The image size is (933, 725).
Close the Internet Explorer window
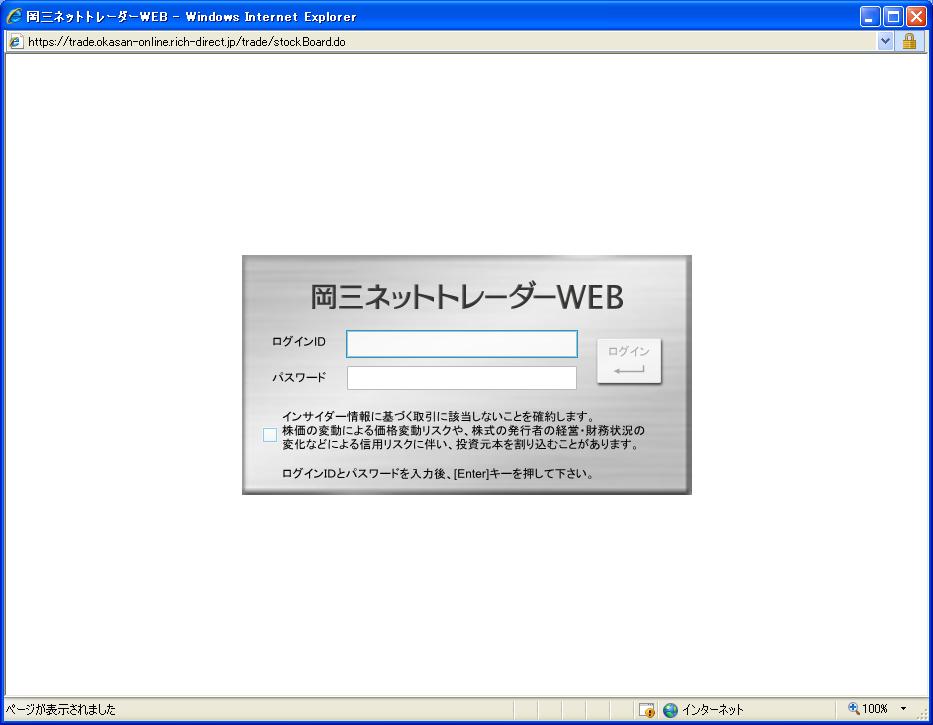click(x=916, y=17)
